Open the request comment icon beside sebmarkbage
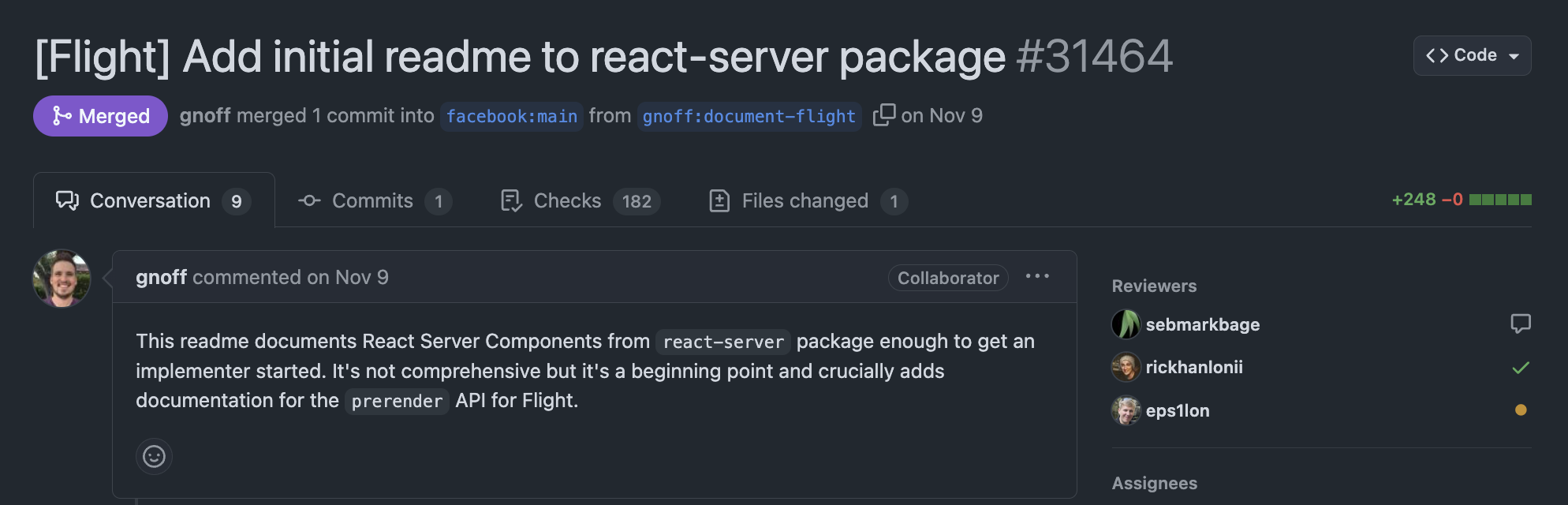The width and height of the screenshot is (1568, 505). tap(1521, 324)
